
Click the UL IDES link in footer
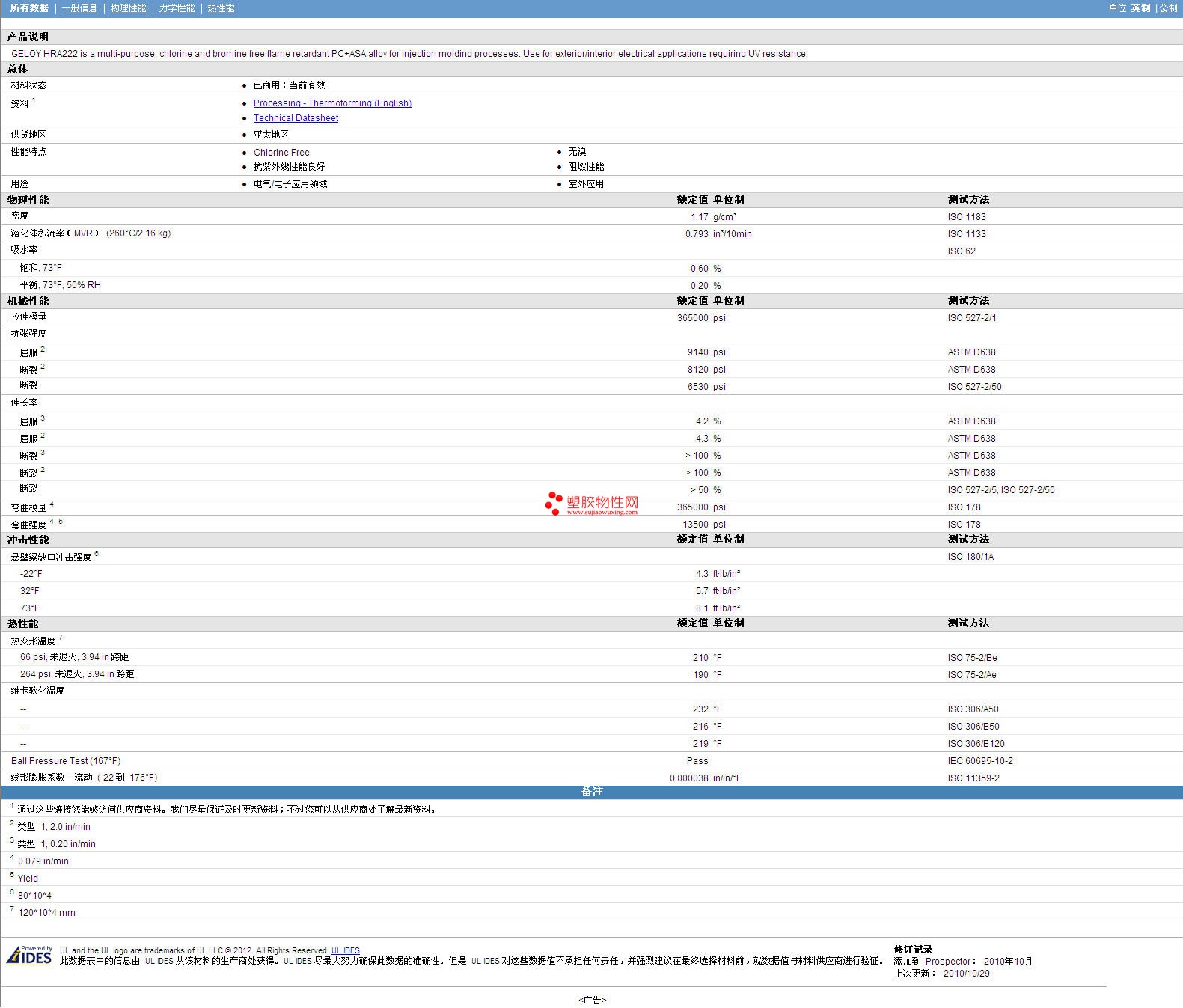pos(346,950)
